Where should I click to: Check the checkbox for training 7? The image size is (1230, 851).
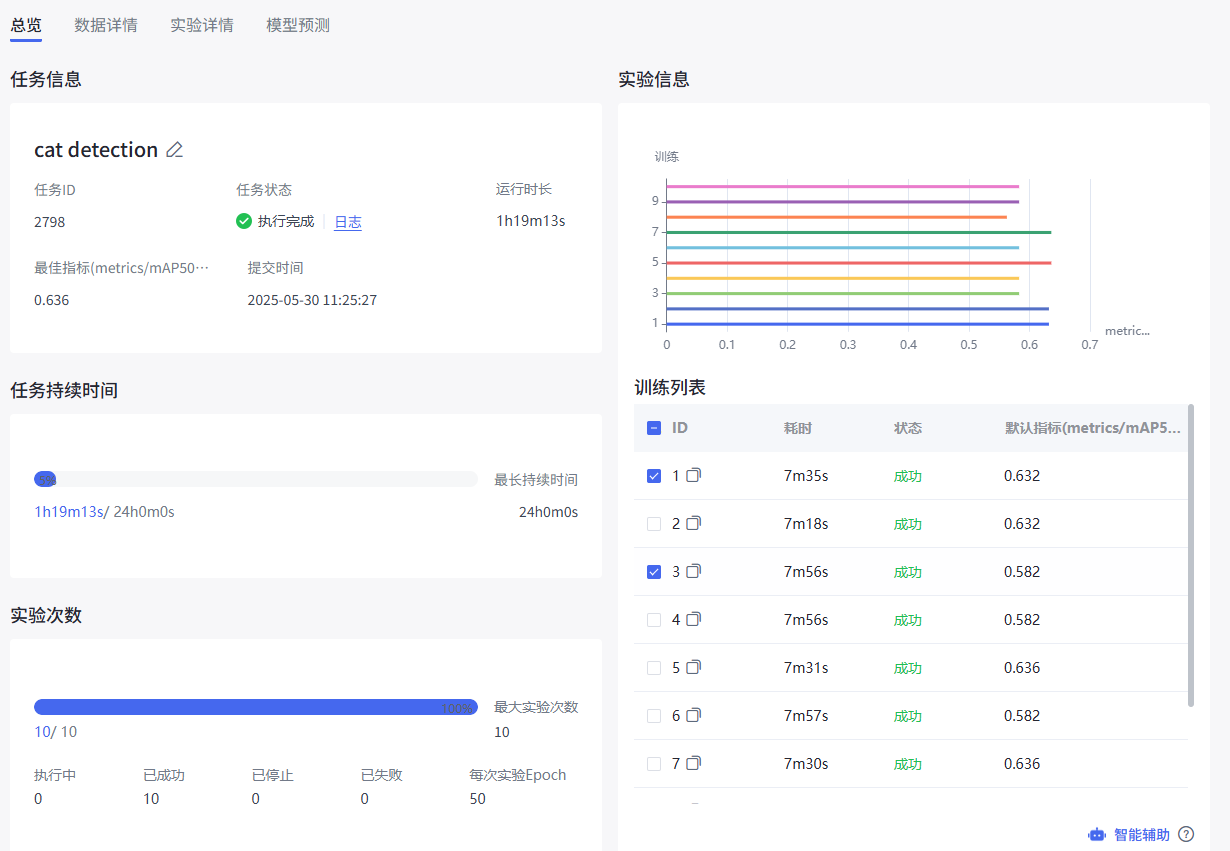point(654,764)
